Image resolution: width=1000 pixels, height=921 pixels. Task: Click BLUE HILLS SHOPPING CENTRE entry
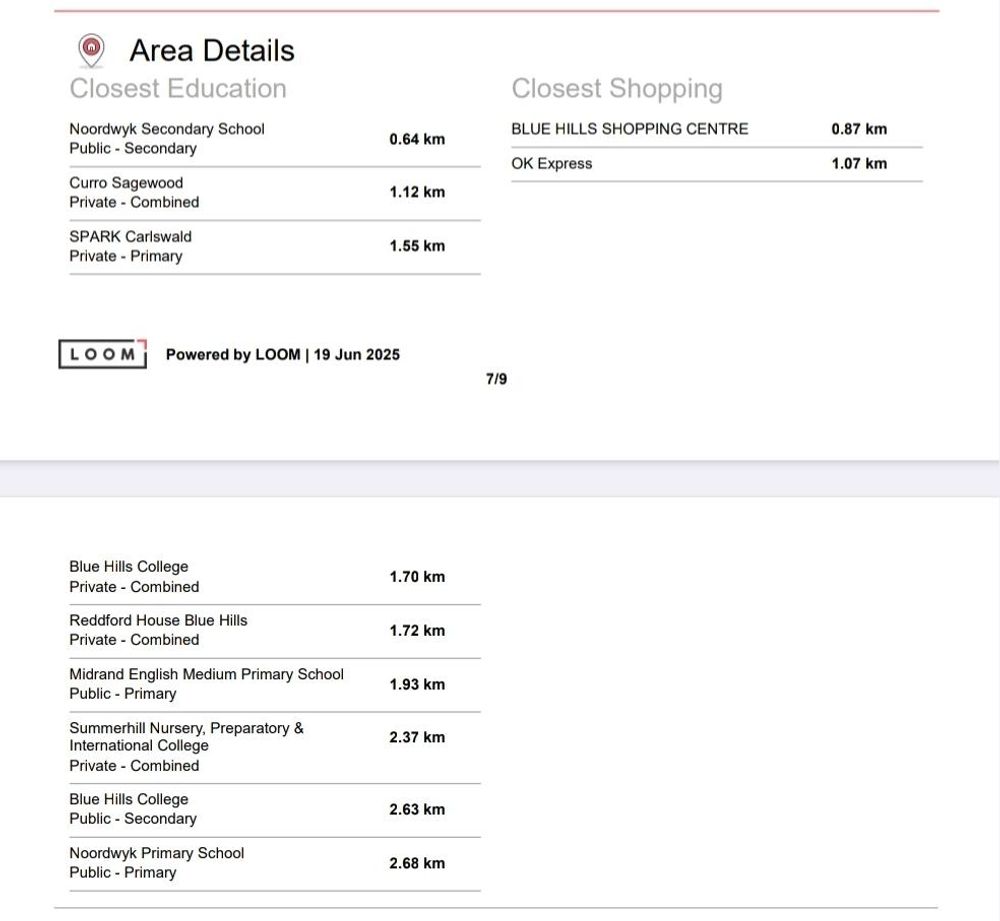coord(629,129)
